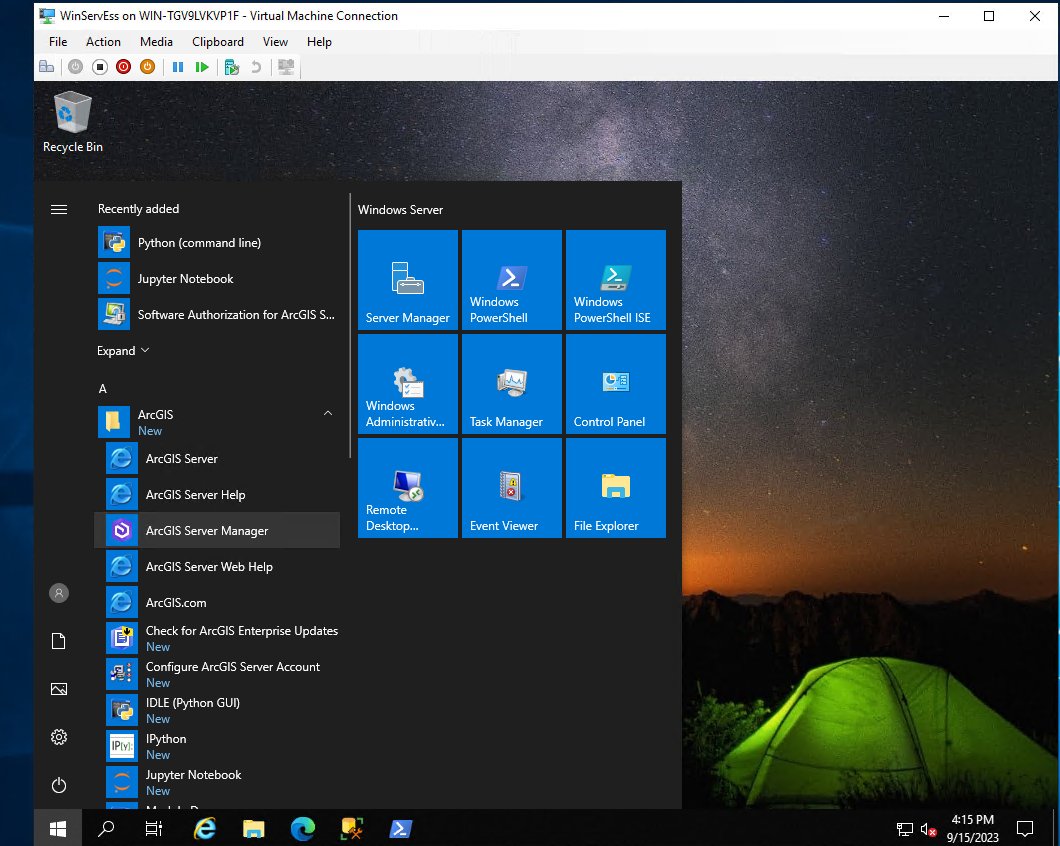Viewport: 1060px width, 846px height.
Task: Click the Windows Start button
Action: [58, 828]
